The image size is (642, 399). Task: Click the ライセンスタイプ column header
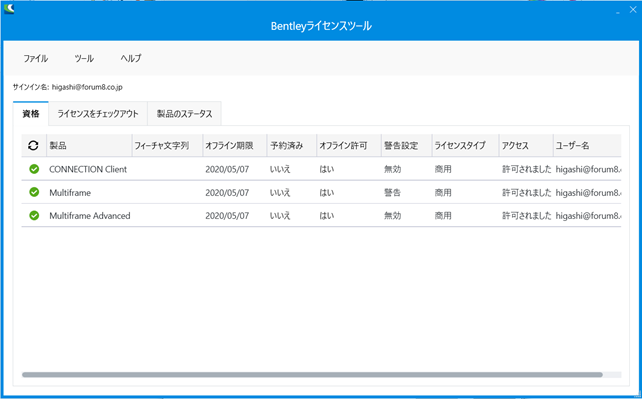click(x=466, y=145)
